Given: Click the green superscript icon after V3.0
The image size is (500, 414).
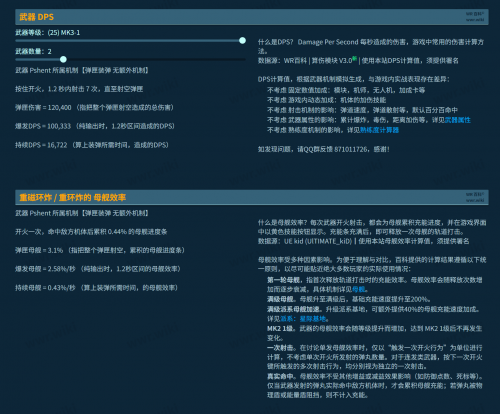Looking at the screenshot, I should click(x=355, y=58).
